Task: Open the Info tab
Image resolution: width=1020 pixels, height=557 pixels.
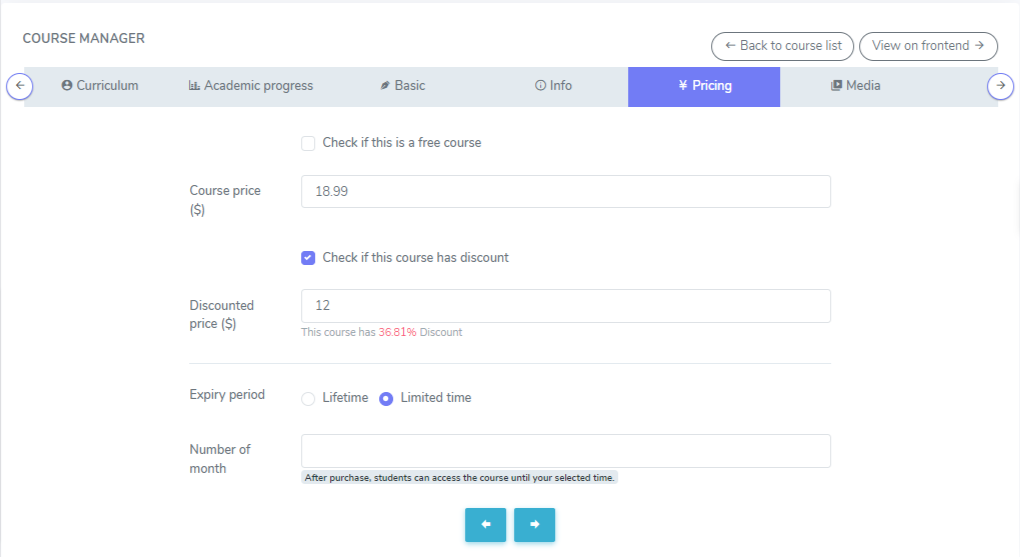Action: [x=553, y=86]
